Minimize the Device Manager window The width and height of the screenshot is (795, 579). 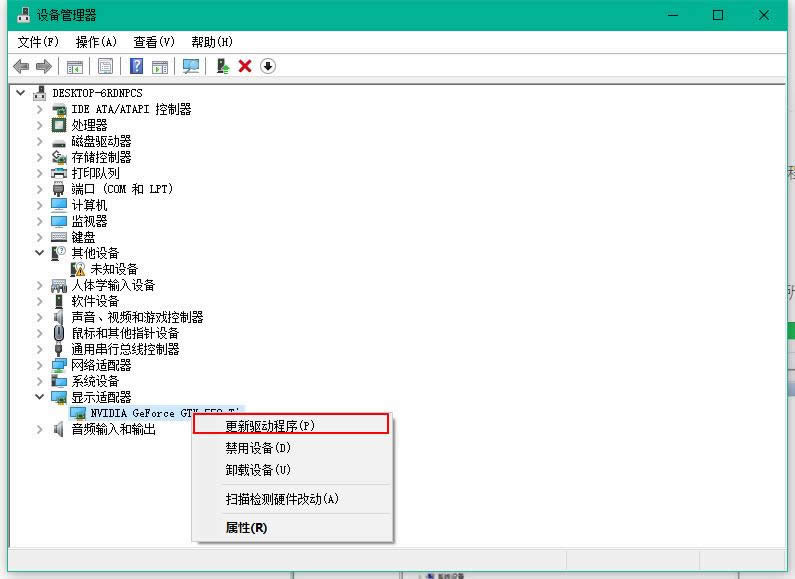(673, 15)
